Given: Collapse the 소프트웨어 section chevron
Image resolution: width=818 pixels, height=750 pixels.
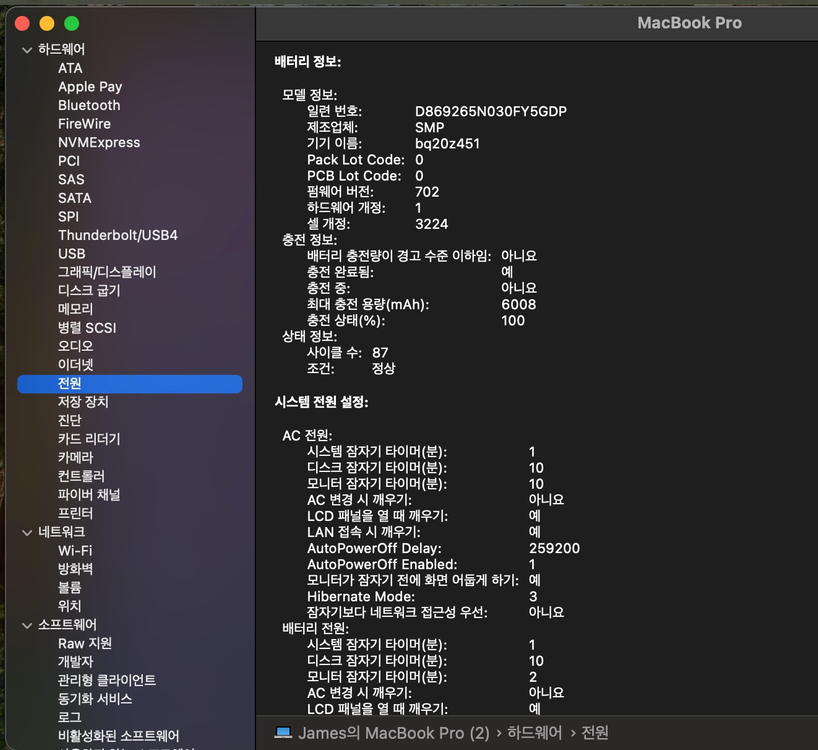Looking at the screenshot, I should (27, 625).
